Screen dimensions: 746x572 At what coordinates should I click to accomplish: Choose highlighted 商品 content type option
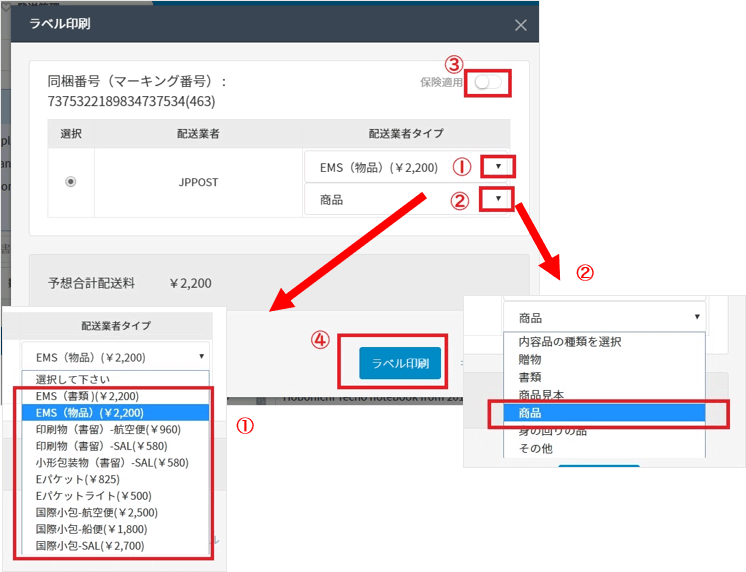(604, 413)
